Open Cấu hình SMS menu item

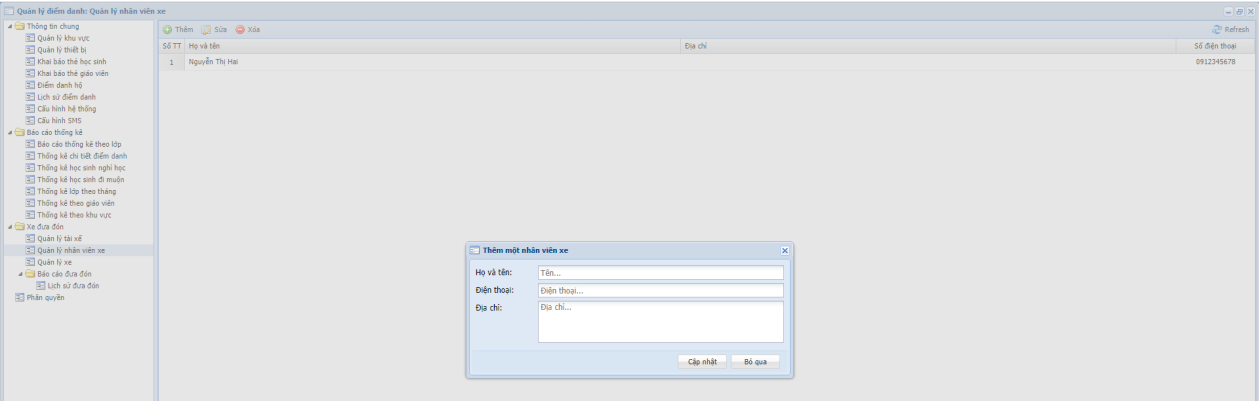[59, 120]
